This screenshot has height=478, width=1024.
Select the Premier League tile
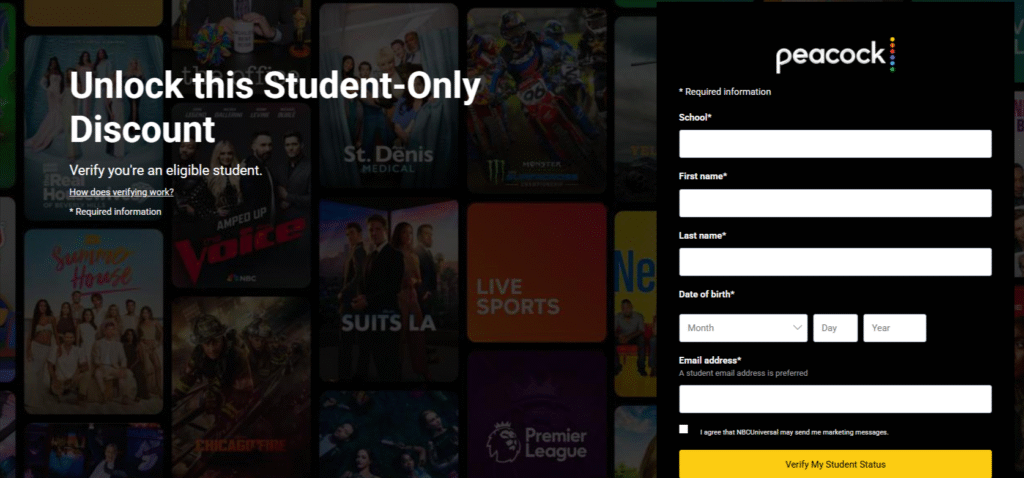(x=537, y=414)
